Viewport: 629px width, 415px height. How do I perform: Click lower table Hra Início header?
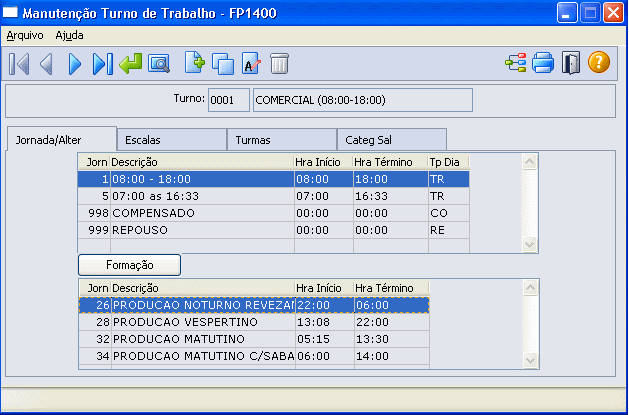pyautogui.click(x=325, y=288)
